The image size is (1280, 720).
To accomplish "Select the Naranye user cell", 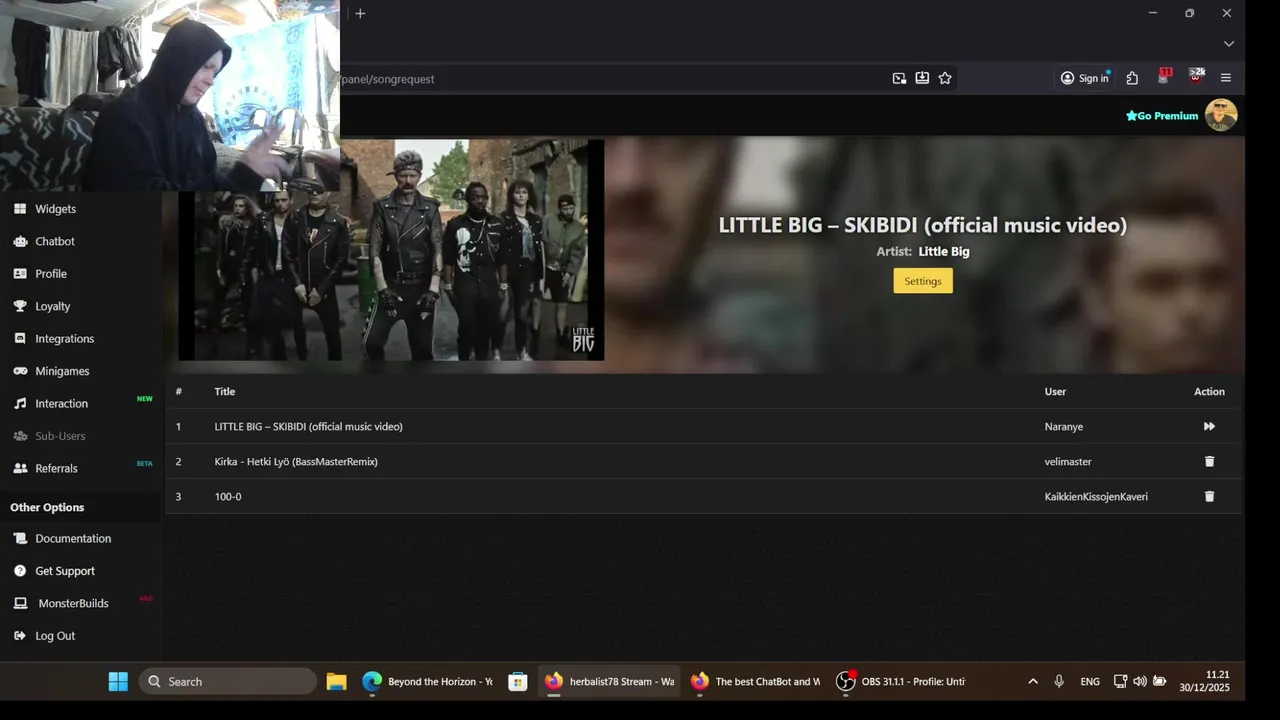I will (x=1064, y=427).
